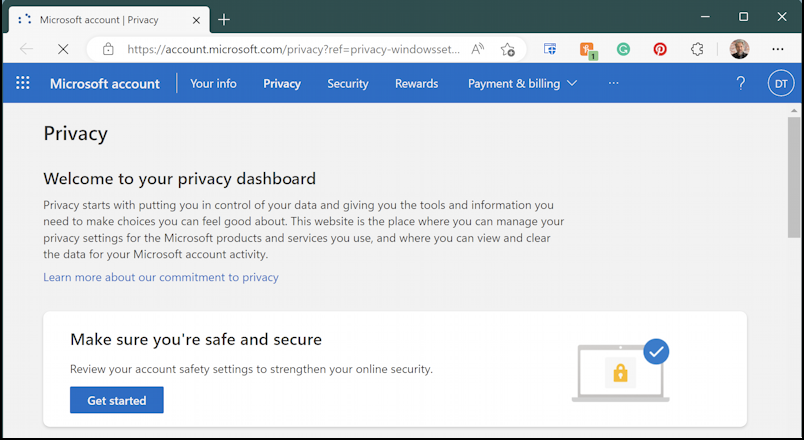Image resolution: width=804 pixels, height=440 pixels.
Task: Click the page vertical scrollbar thumb
Action: [x=794, y=177]
